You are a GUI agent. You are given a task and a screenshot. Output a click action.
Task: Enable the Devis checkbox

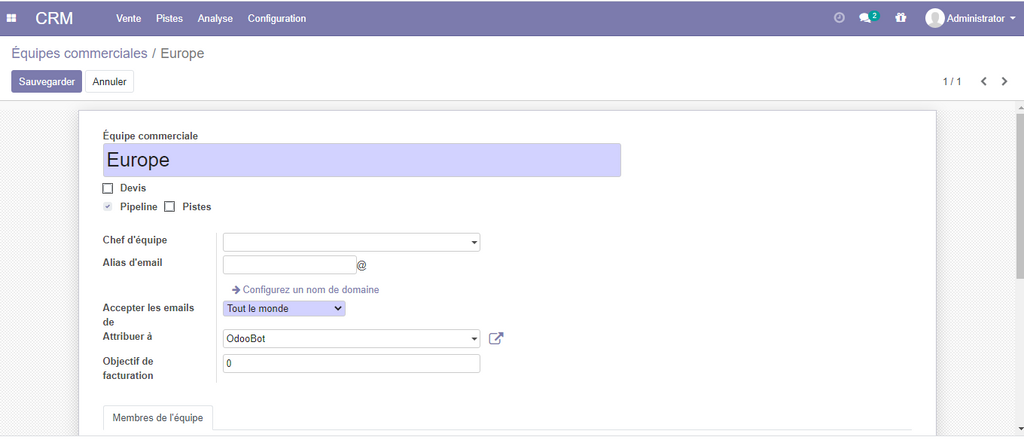108,188
